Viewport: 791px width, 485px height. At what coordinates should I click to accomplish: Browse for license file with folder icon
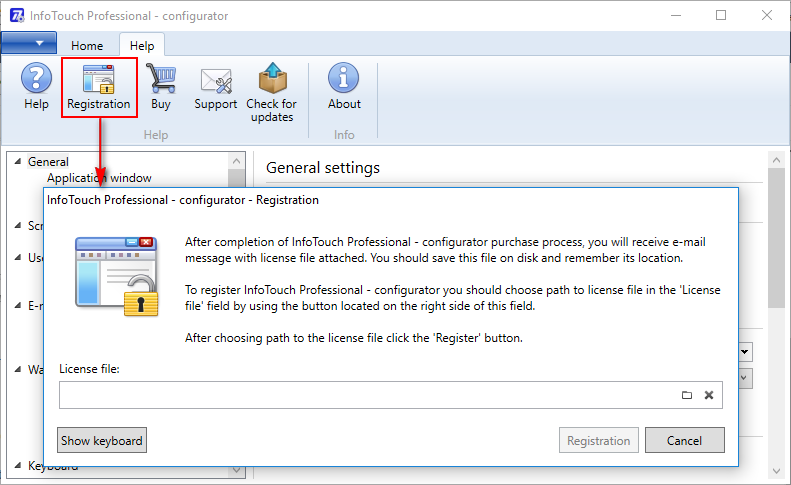point(687,395)
